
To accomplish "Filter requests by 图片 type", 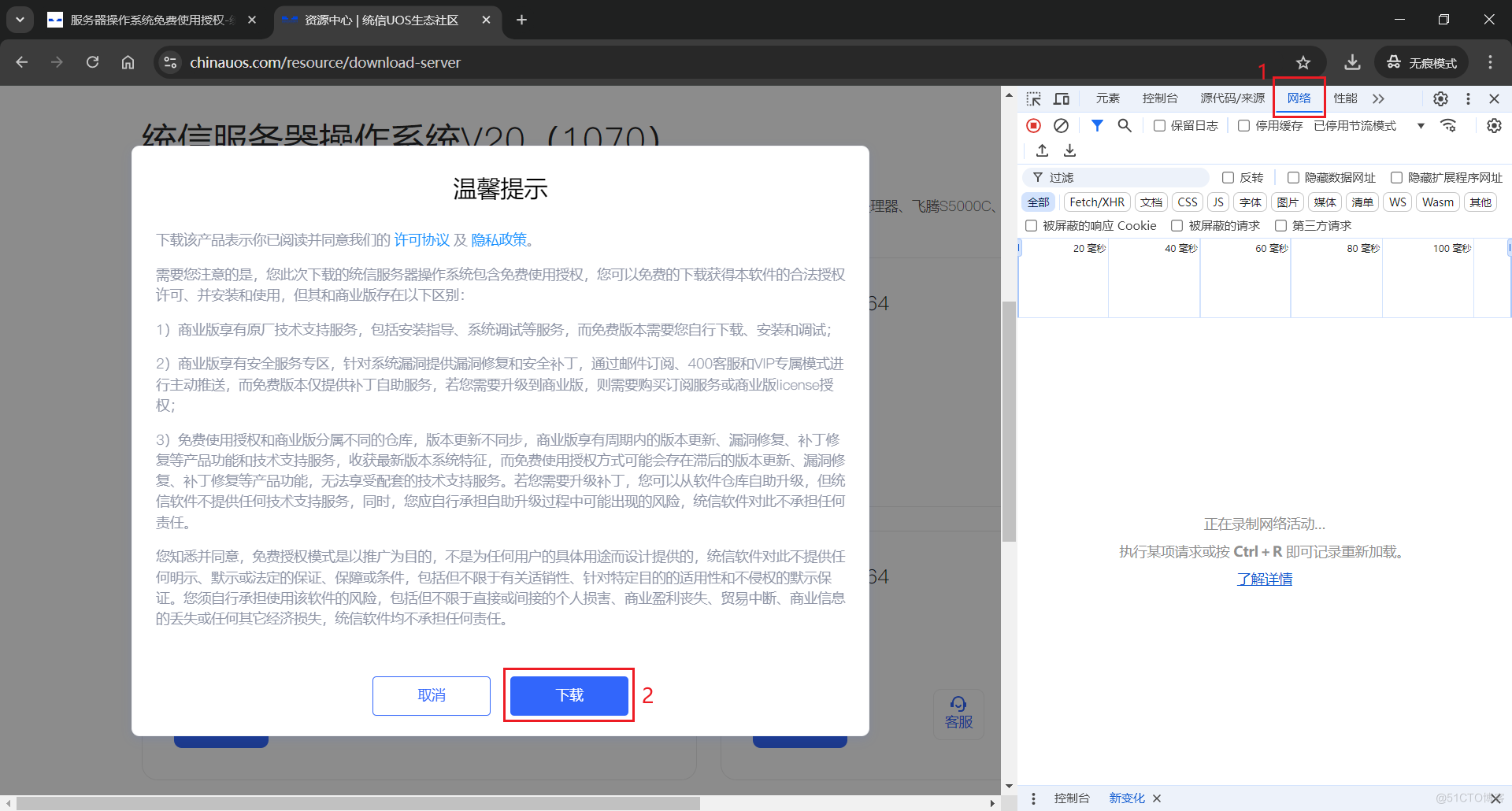I will (x=1288, y=202).
